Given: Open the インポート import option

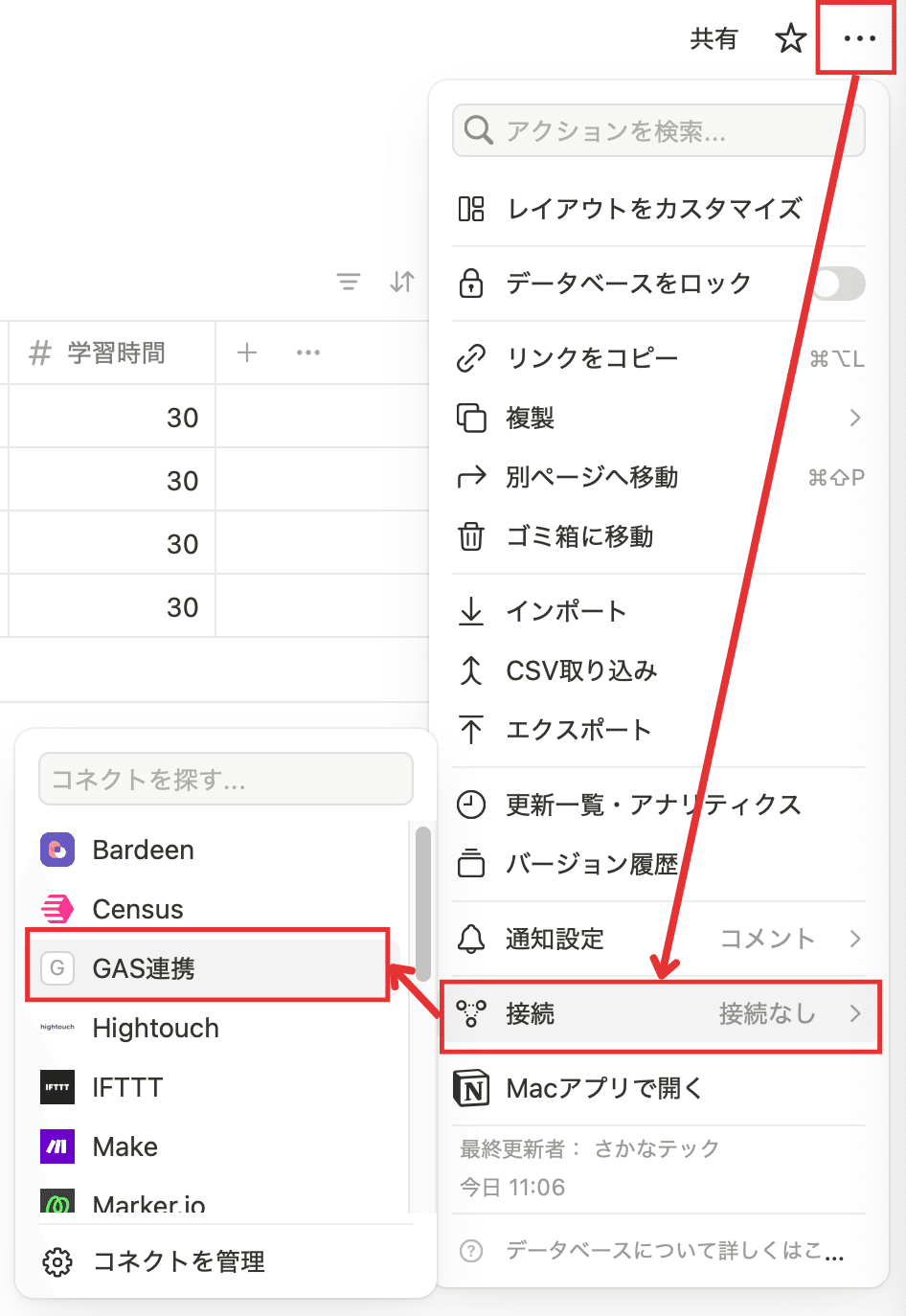Looking at the screenshot, I should click(x=566, y=611).
